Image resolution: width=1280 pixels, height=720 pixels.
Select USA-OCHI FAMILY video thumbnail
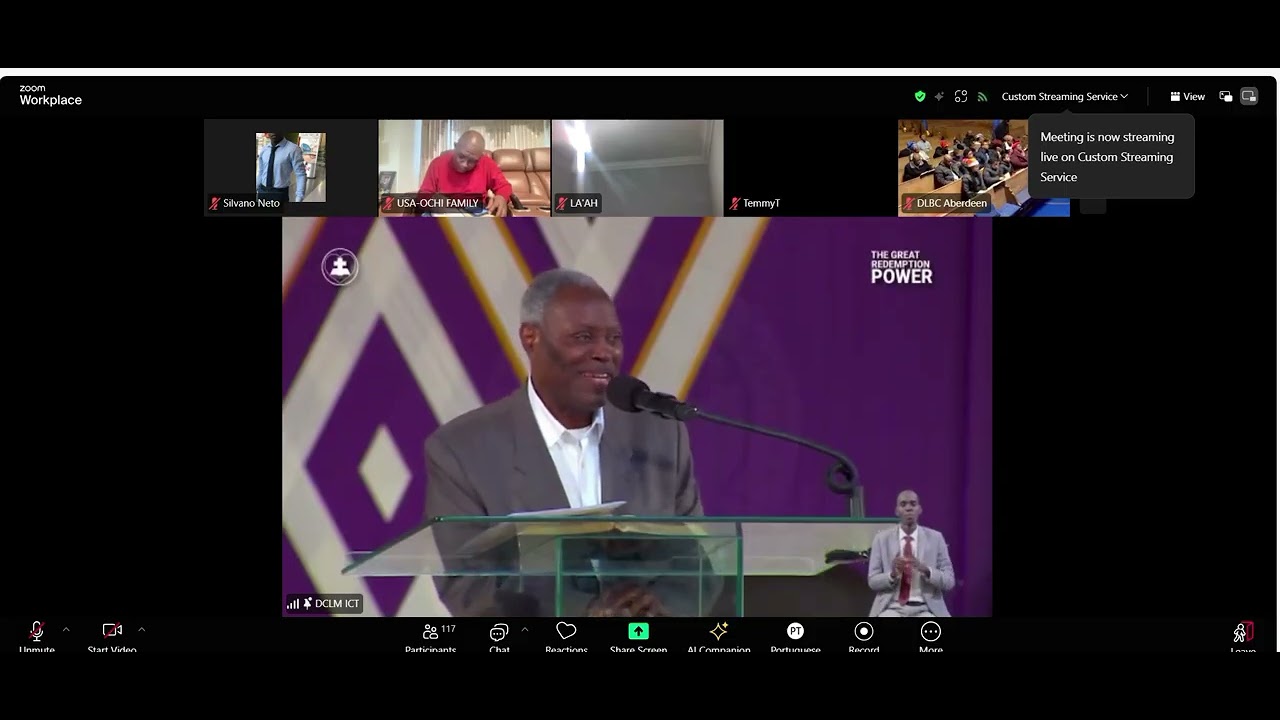[x=464, y=167]
